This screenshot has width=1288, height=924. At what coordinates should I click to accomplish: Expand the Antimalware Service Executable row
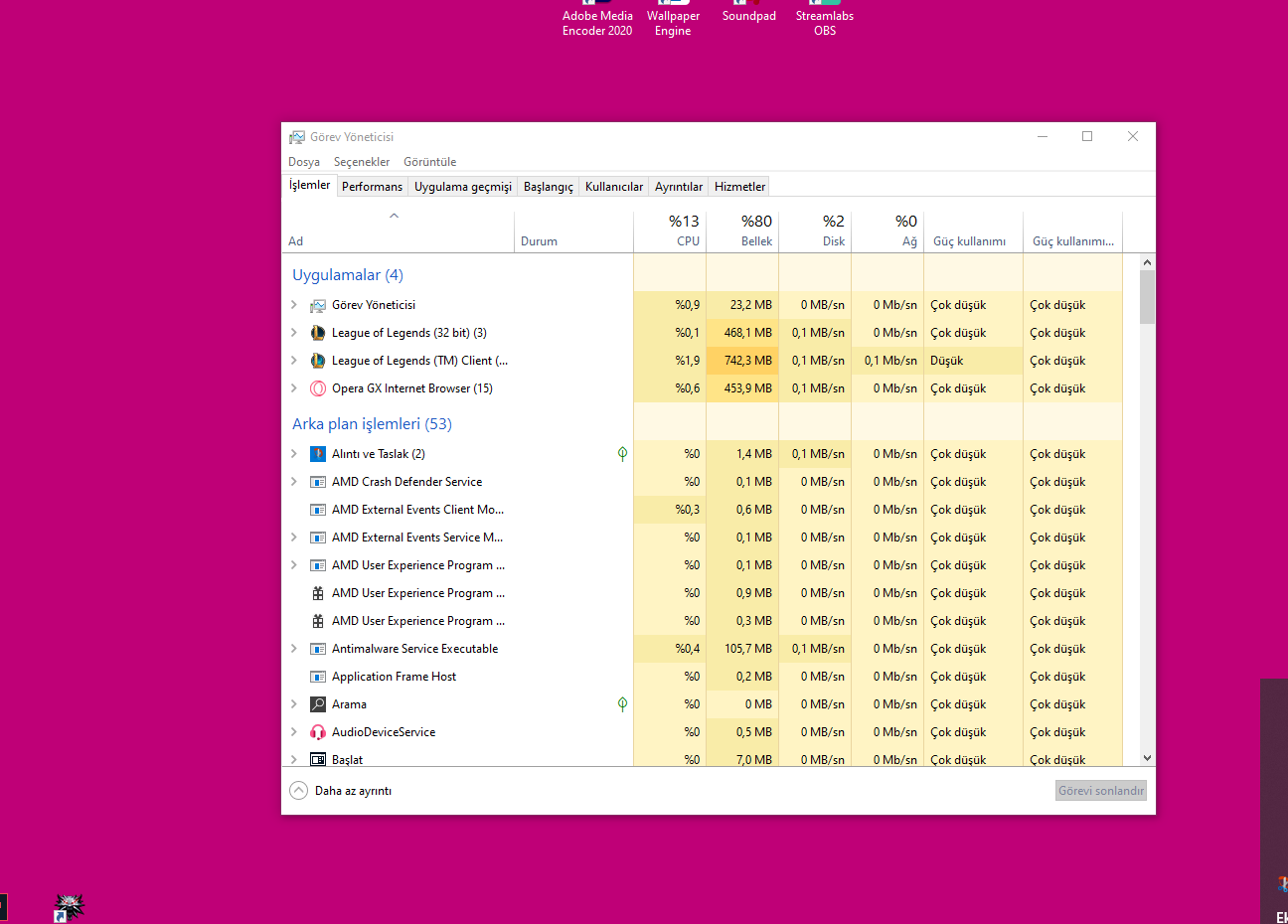[294, 649]
